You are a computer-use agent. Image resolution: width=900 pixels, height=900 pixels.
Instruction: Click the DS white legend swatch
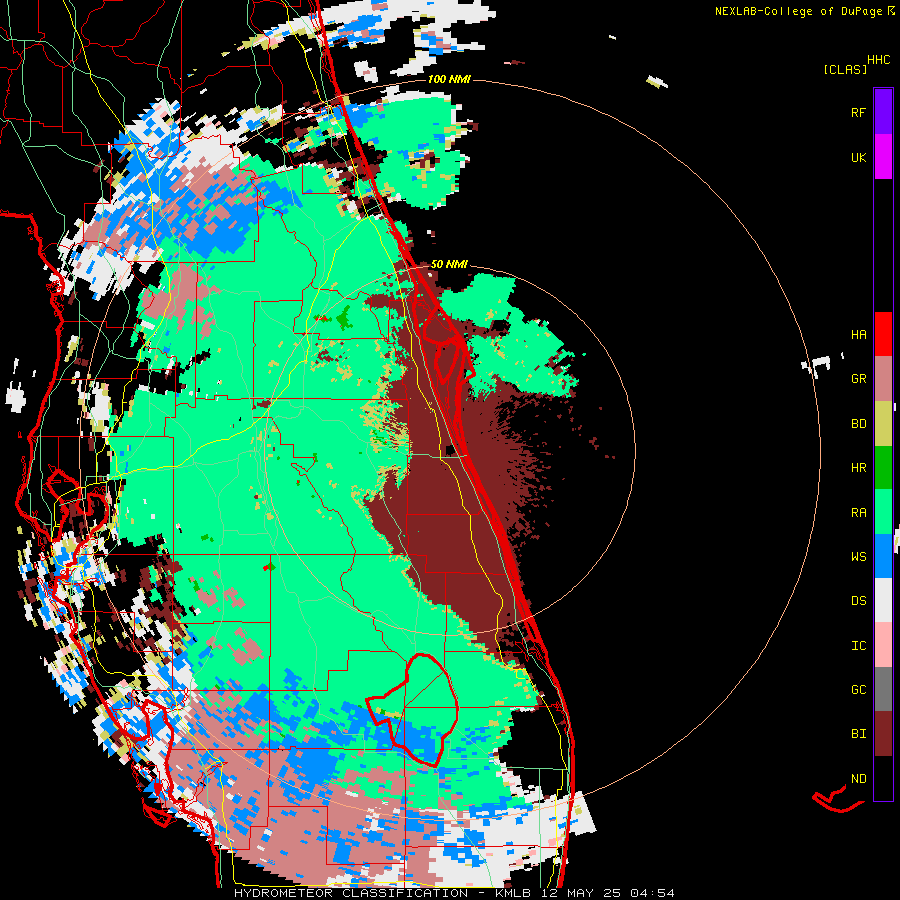pyautogui.click(x=883, y=601)
